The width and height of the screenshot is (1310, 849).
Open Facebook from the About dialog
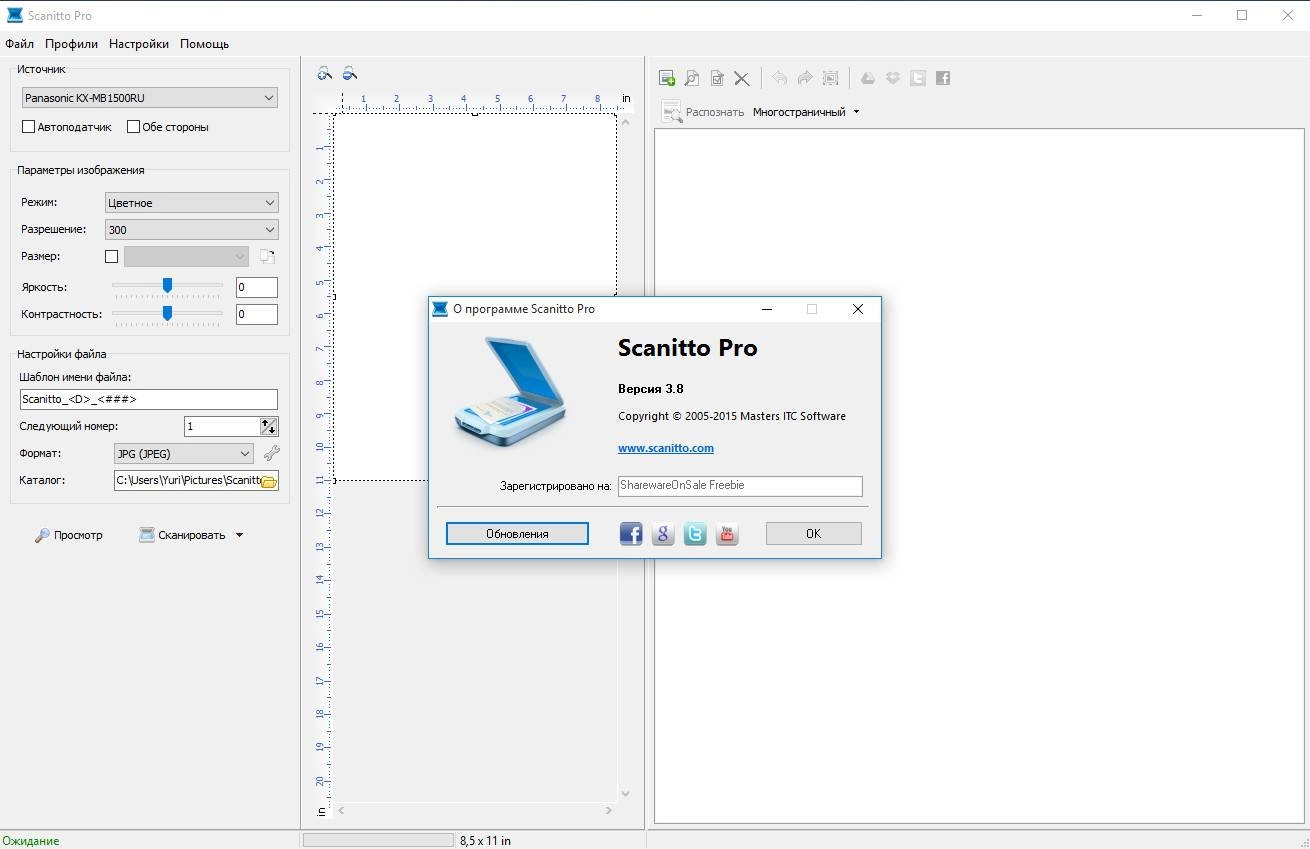pyautogui.click(x=631, y=534)
